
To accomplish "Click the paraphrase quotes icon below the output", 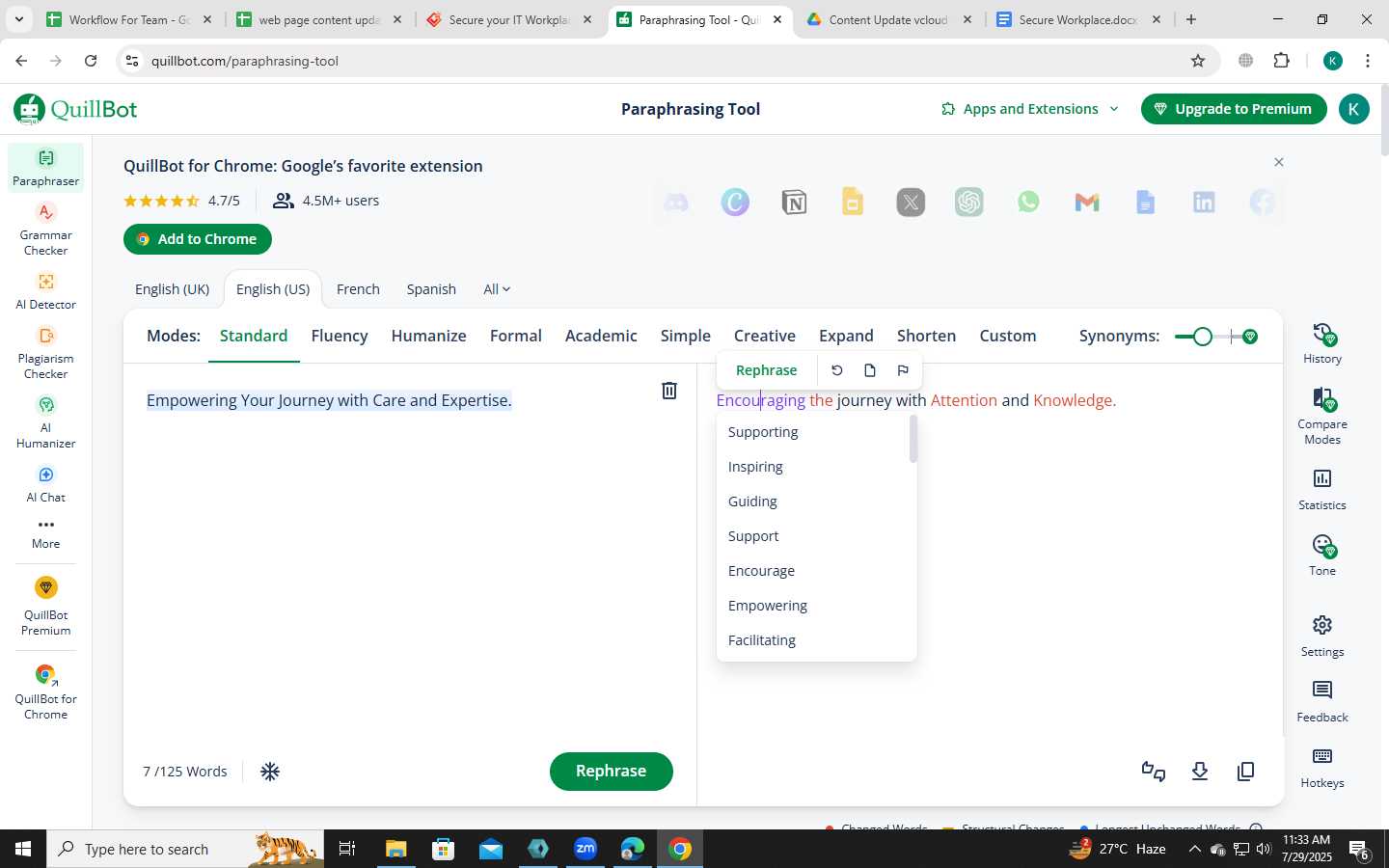I will point(1154,772).
